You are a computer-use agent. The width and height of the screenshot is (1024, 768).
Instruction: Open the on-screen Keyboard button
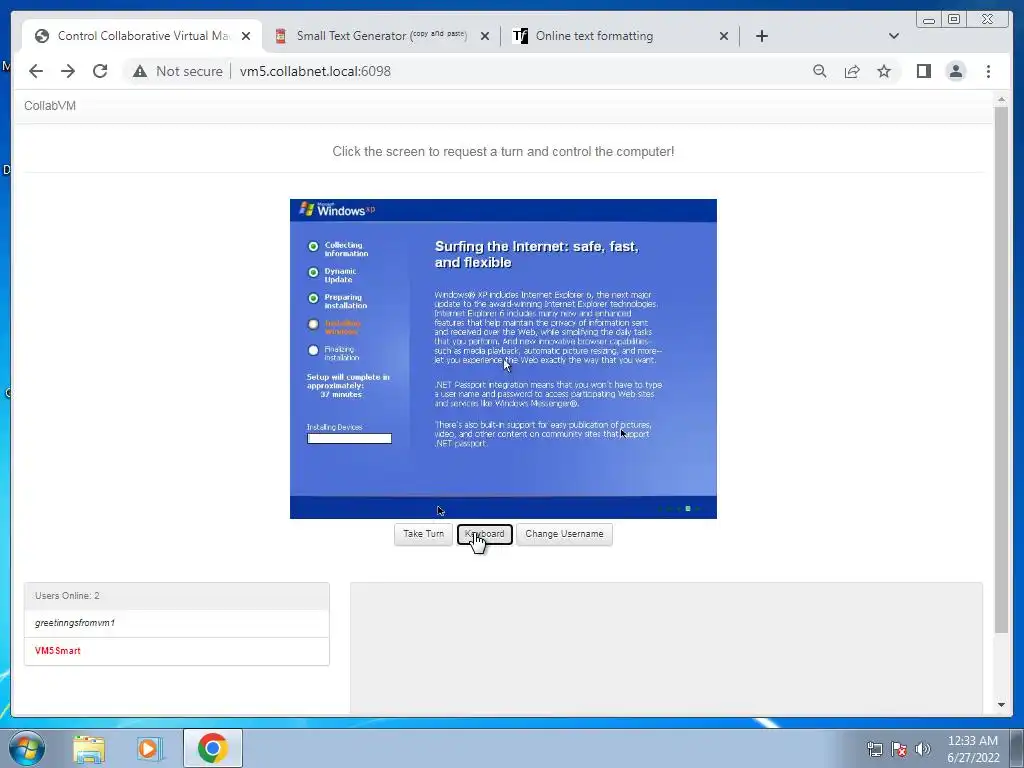pyautogui.click(x=485, y=534)
